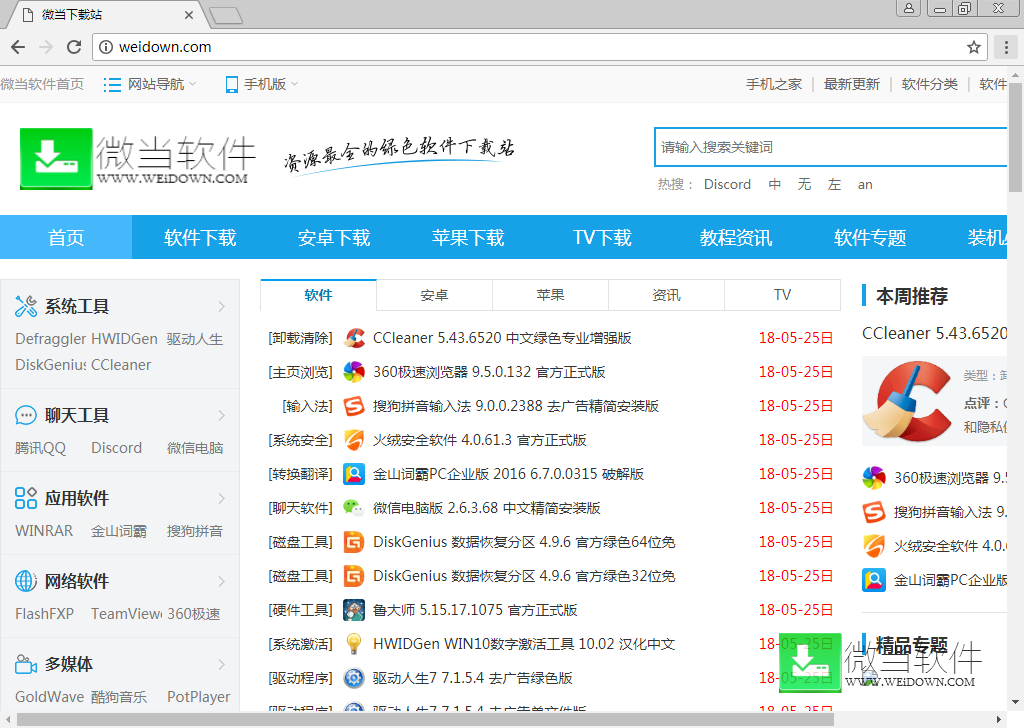The image size is (1024, 728).
Task: Open the Chrome three-dot menu
Action: pos(1006,47)
